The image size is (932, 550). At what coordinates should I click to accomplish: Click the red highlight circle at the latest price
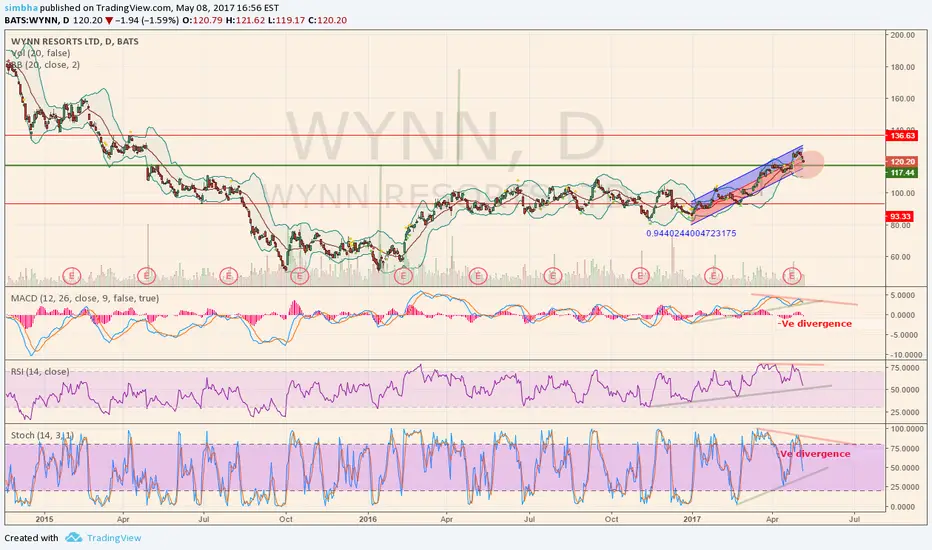tap(808, 164)
